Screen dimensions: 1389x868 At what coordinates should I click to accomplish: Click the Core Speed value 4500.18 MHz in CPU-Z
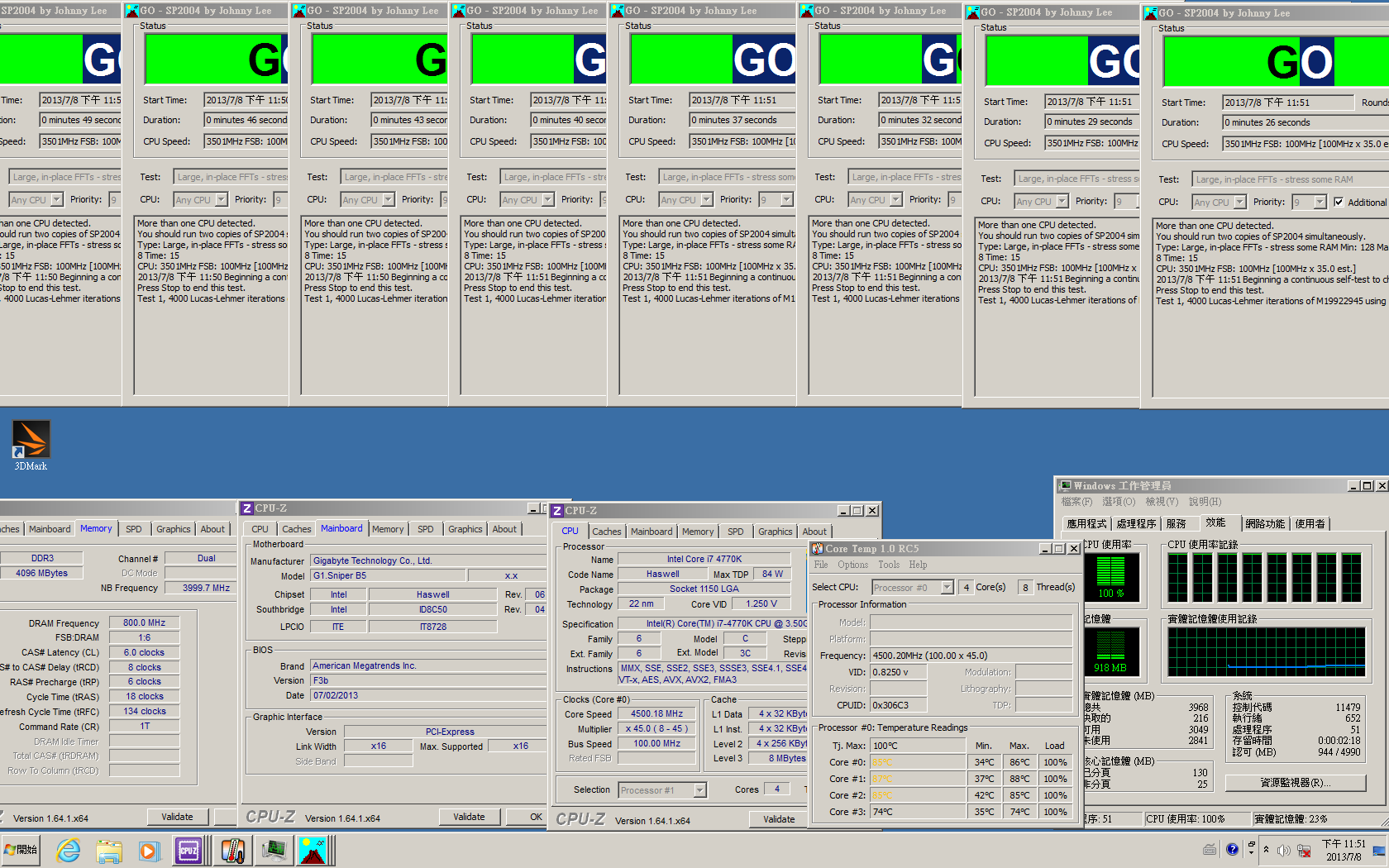pos(657,714)
